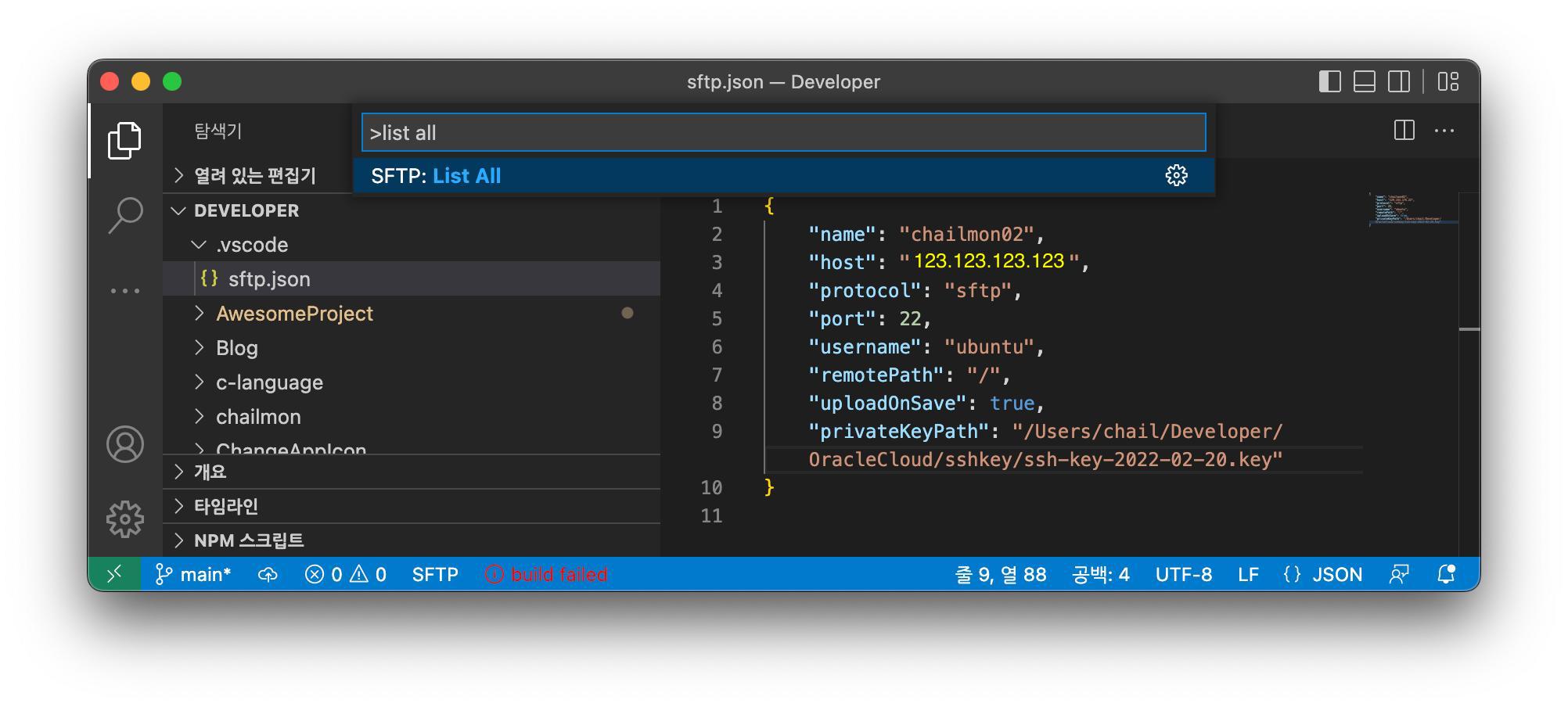Expand the 개요 section
Image resolution: width=1568 pixels, height=707 pixels.
pyautogui.click(x=203, y=472)
